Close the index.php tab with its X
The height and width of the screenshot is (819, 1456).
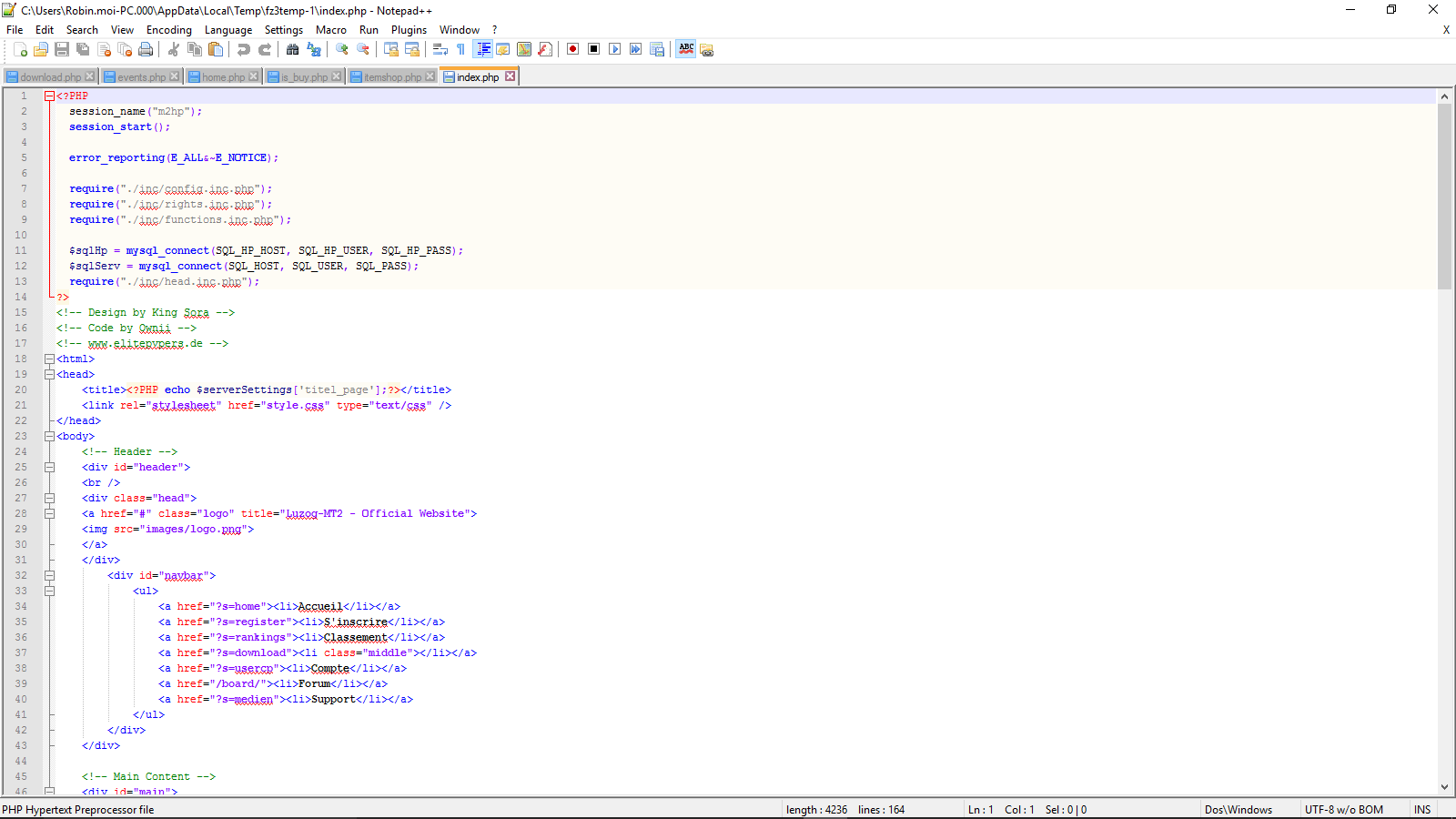coord(511,76)
